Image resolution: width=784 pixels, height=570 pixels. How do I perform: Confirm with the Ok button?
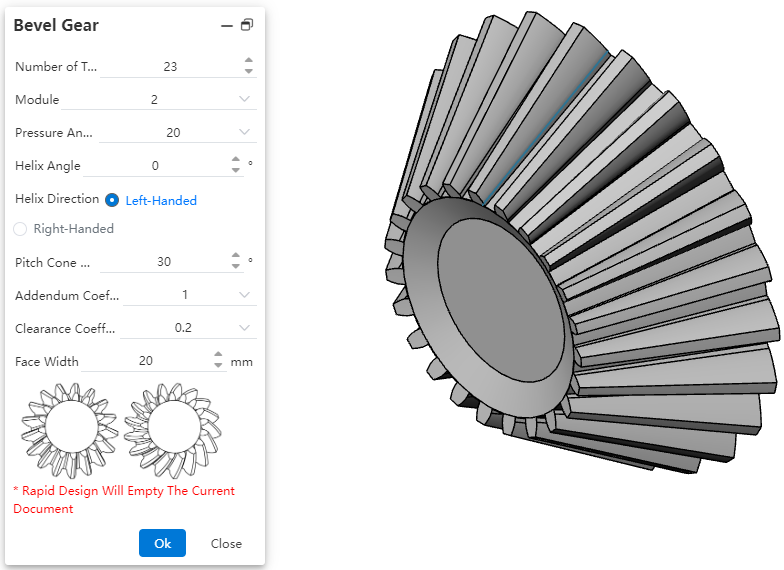pos(162,543)
